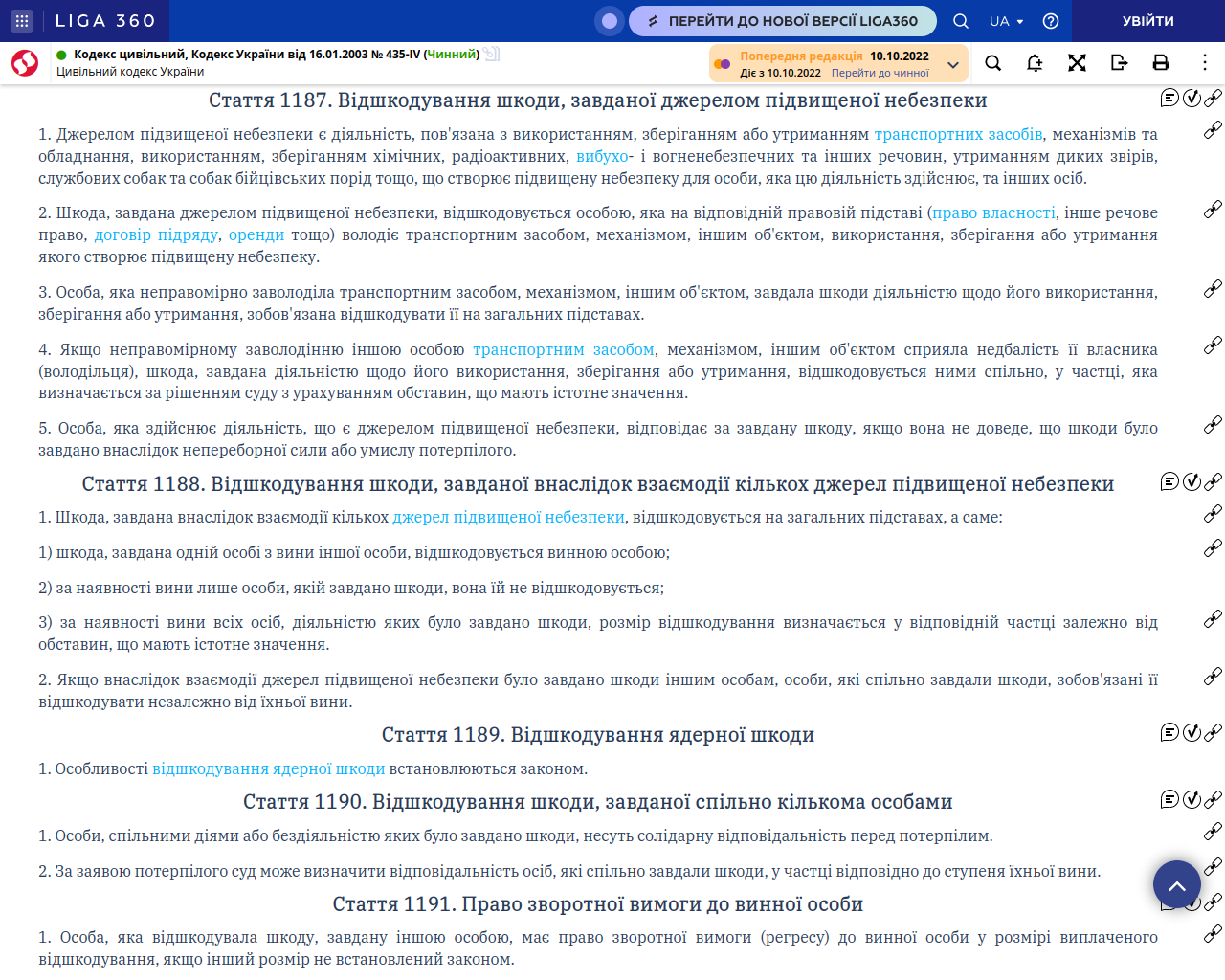Click the checkmark icon for Стаття 1189
1225x980 pixels.
pyautogui.click(x=1192, y=732)
